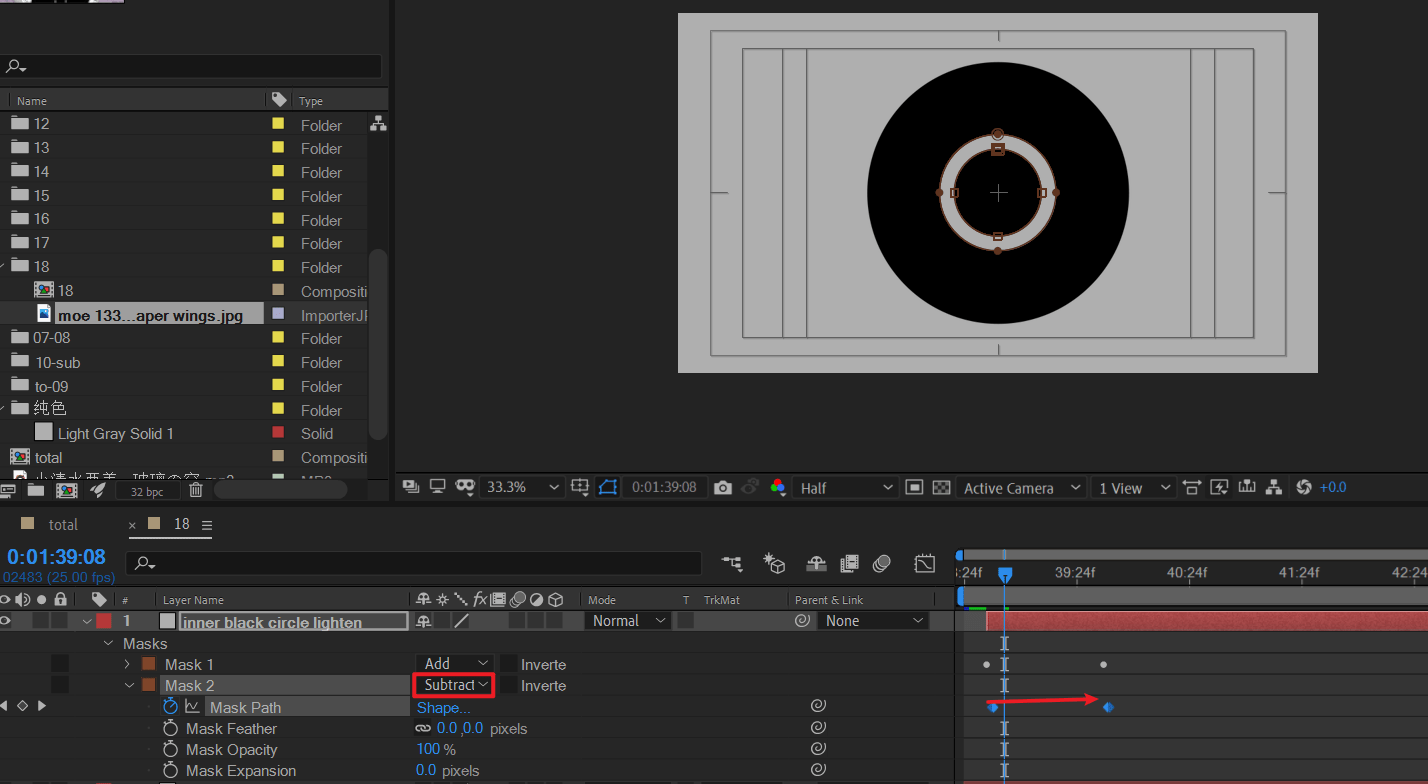Hide layer 1 with eye toggle
The height and width of the screenshot is (784, 1428).
tap(7, 621)
